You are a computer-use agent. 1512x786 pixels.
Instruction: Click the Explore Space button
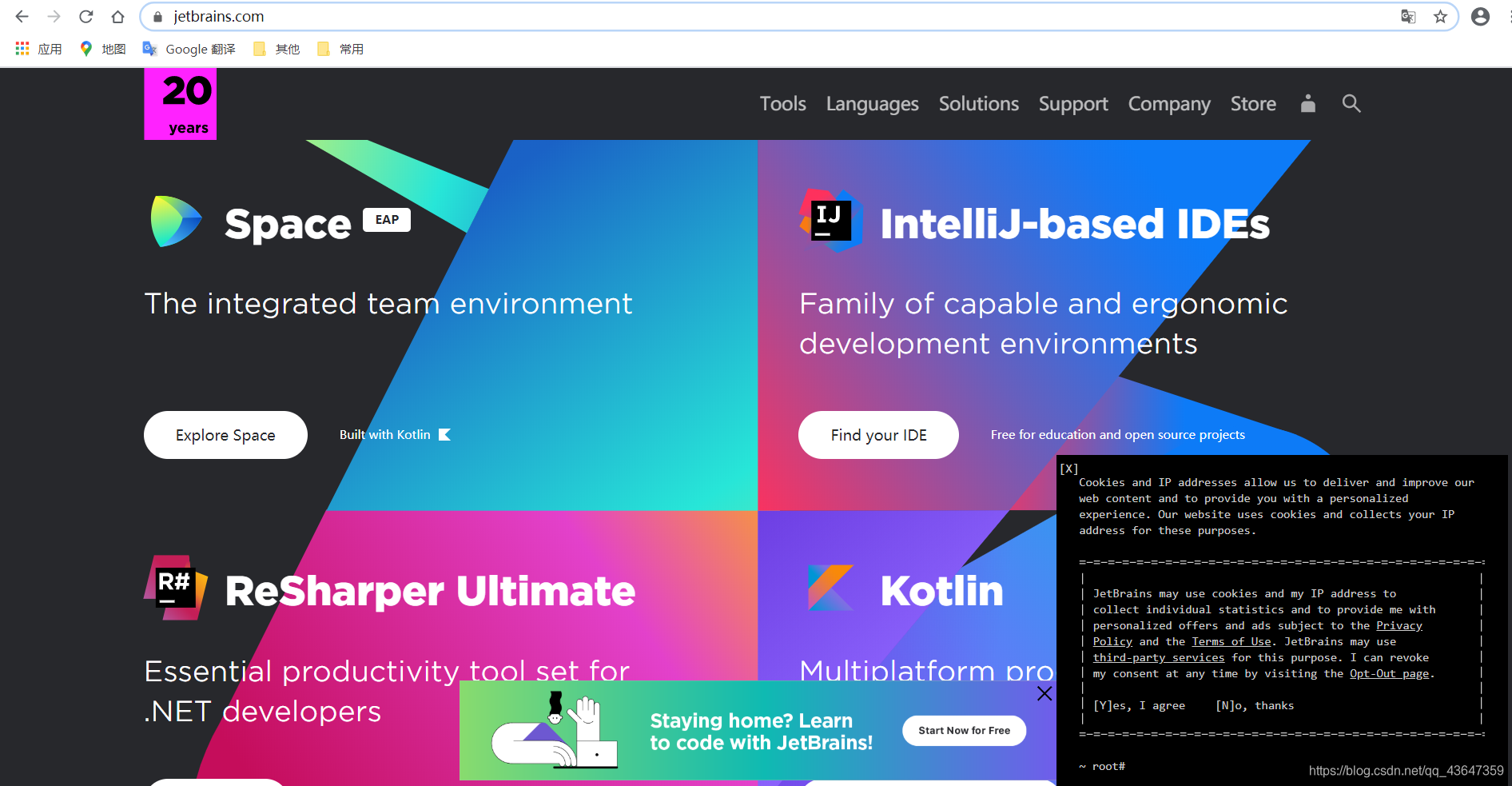pos(225,435)
